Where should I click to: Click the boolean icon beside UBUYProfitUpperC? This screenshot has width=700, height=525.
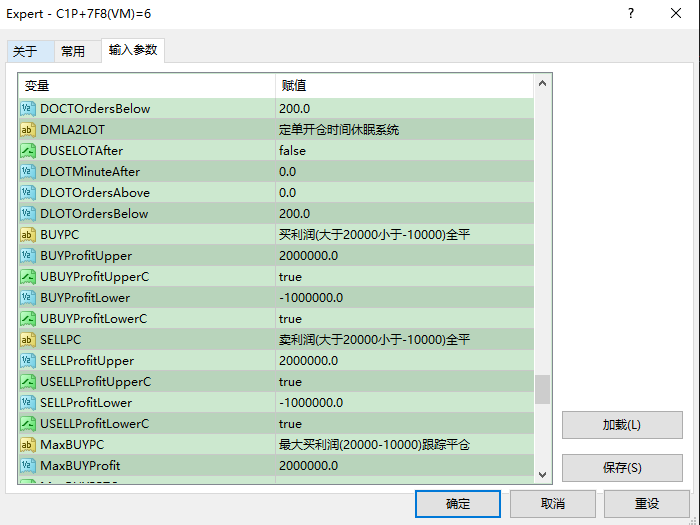click(x=28, y=276)
